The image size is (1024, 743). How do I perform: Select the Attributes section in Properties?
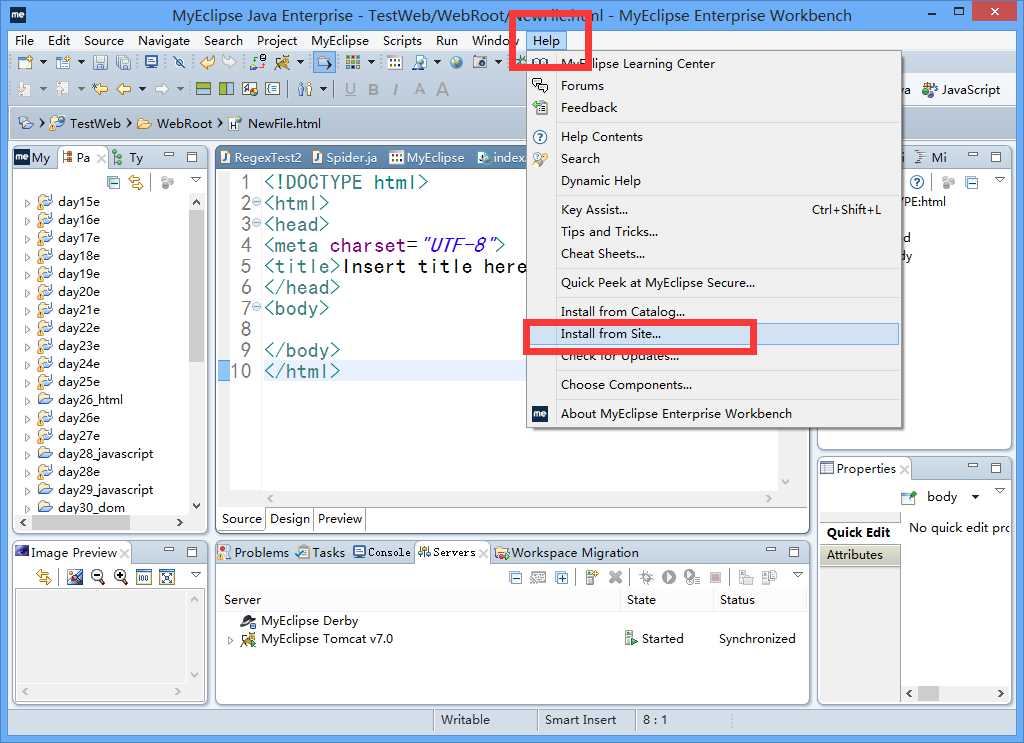(859, 554)
